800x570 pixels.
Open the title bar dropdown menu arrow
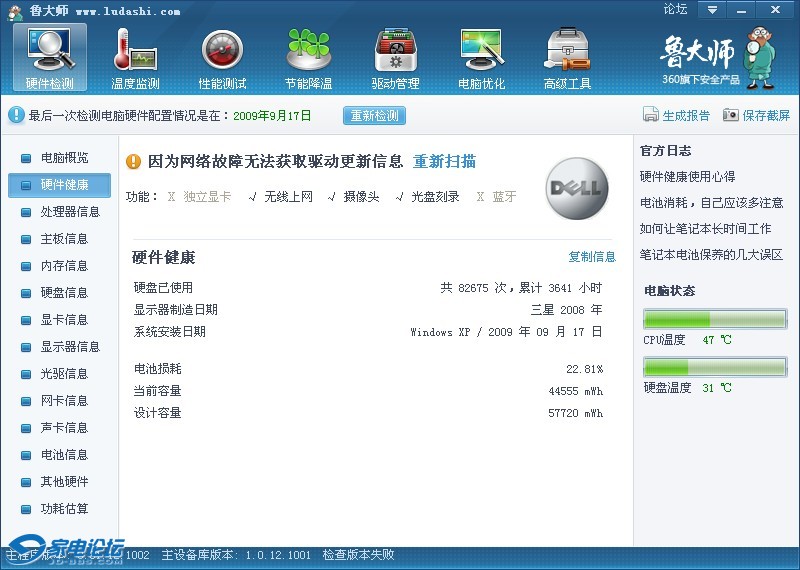tap(712, 10)
